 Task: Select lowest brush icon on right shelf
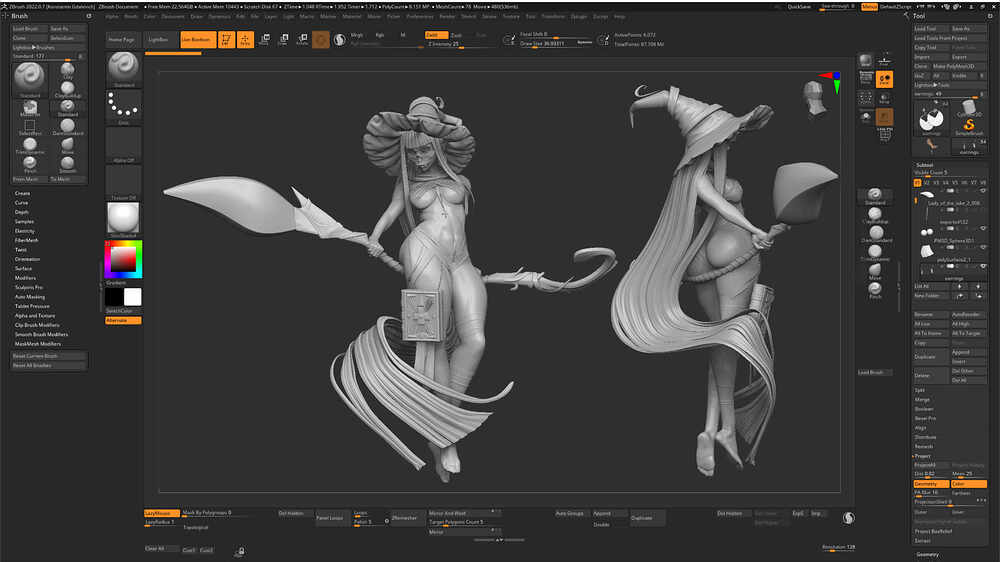876,290
